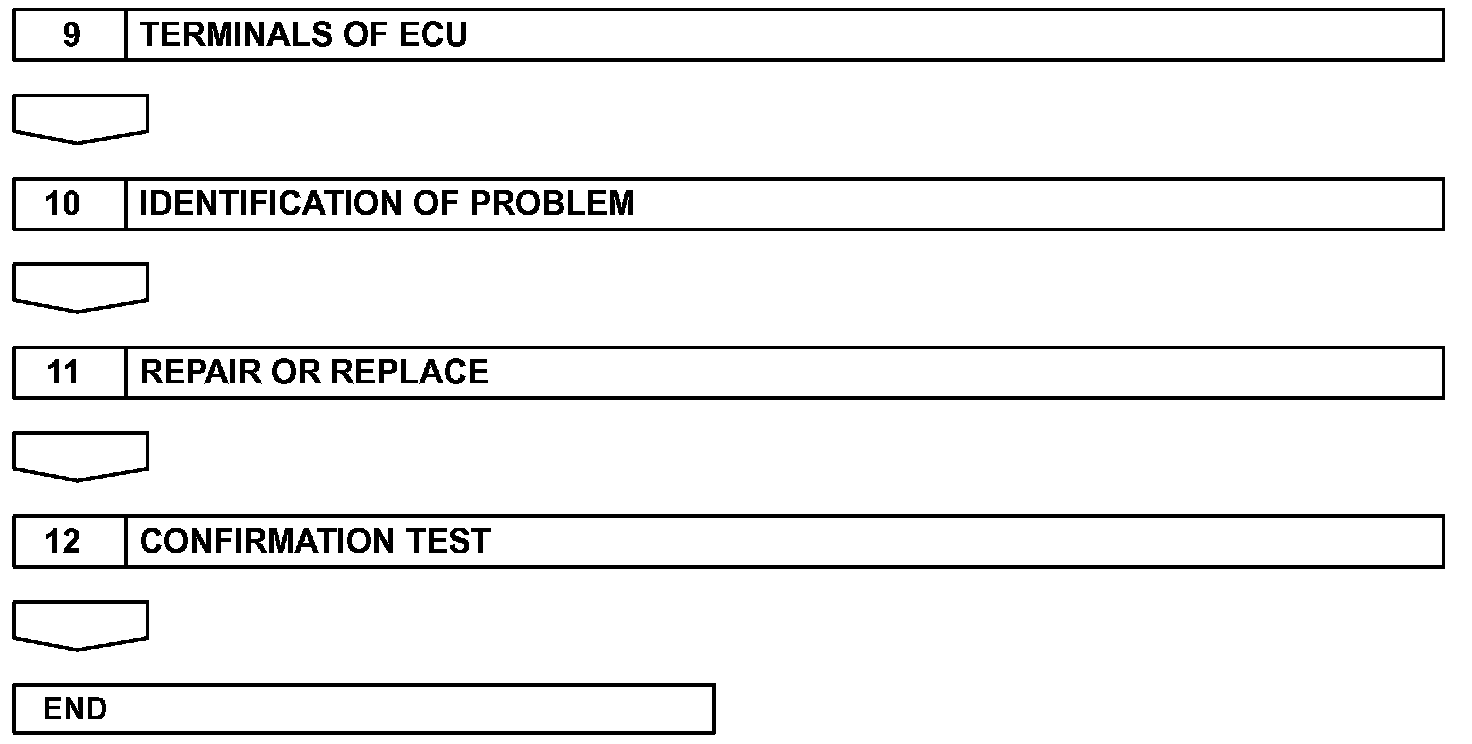Image resolution: width=1472 pixels, height=744 pixels.
Task: Open the TERMINALS OF ECU step
Action: coord(785,35)
